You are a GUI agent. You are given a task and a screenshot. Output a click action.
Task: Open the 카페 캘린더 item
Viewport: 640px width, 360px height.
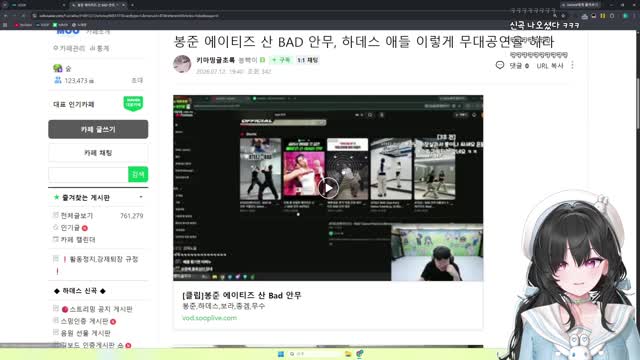coord(78,239)
